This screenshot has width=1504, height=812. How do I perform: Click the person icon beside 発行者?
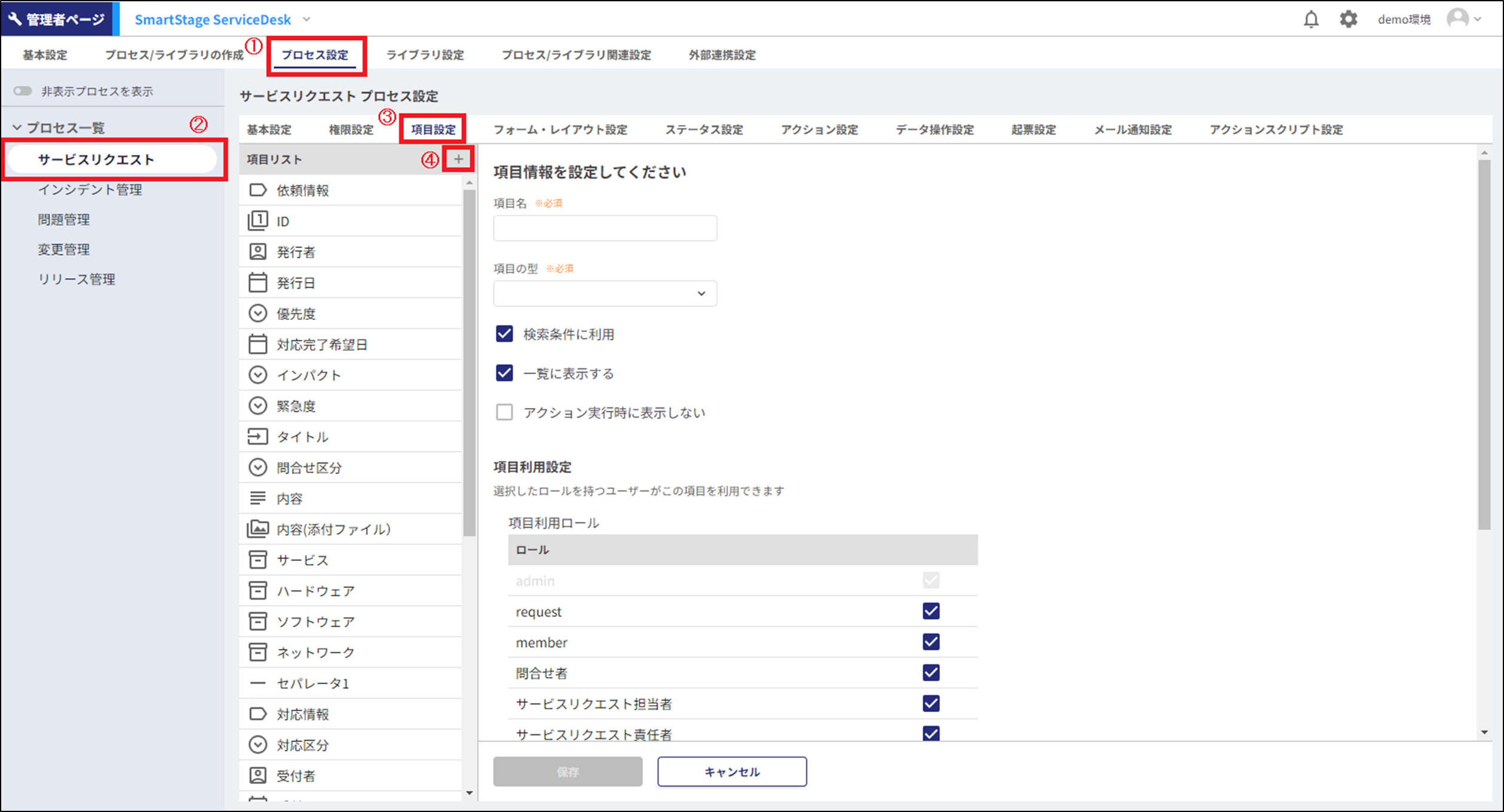(258, 252)
